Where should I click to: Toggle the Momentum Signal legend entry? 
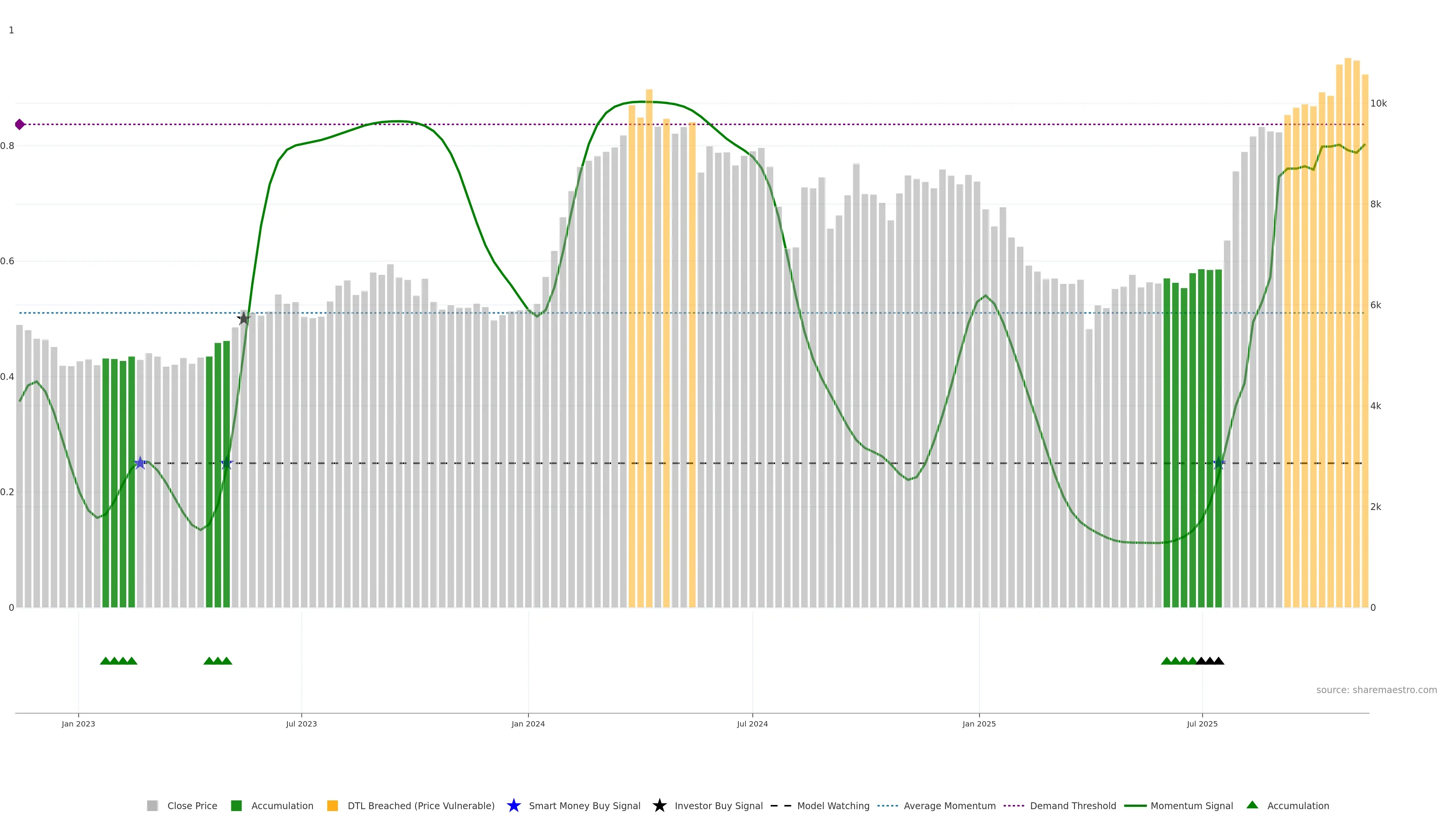point(1191,805)
